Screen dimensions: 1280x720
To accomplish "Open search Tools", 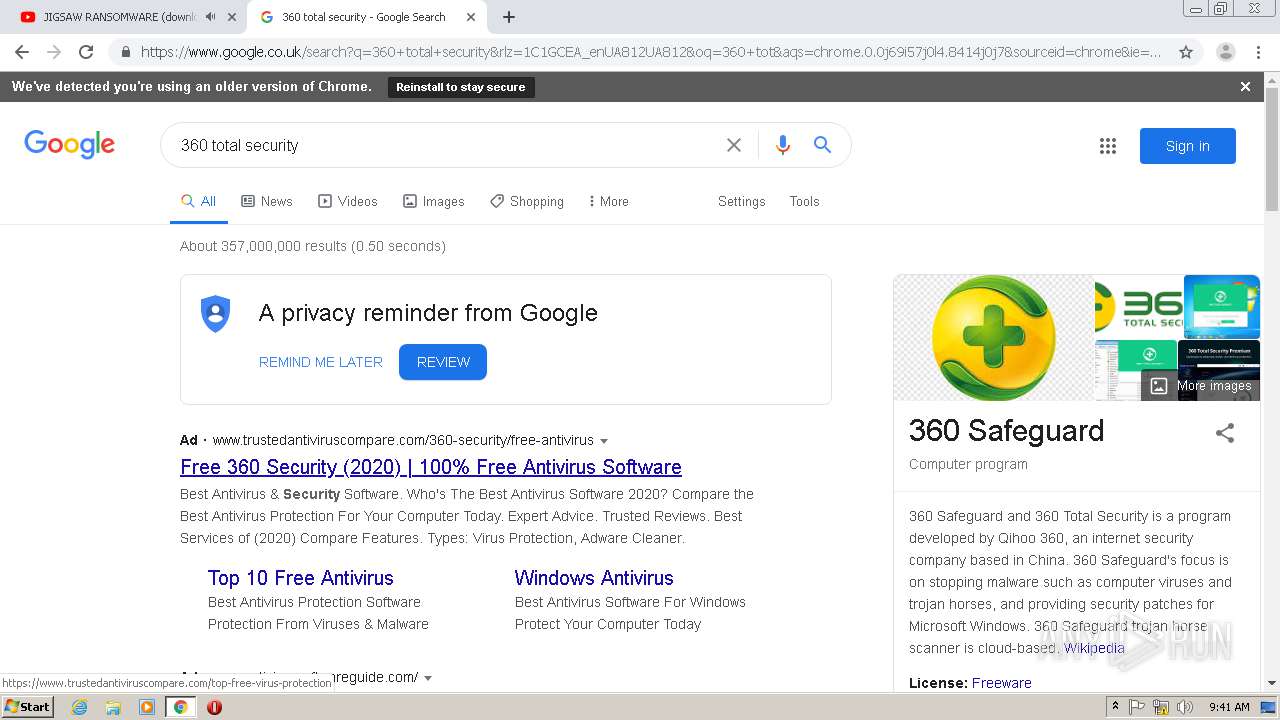I will point(804,201).
